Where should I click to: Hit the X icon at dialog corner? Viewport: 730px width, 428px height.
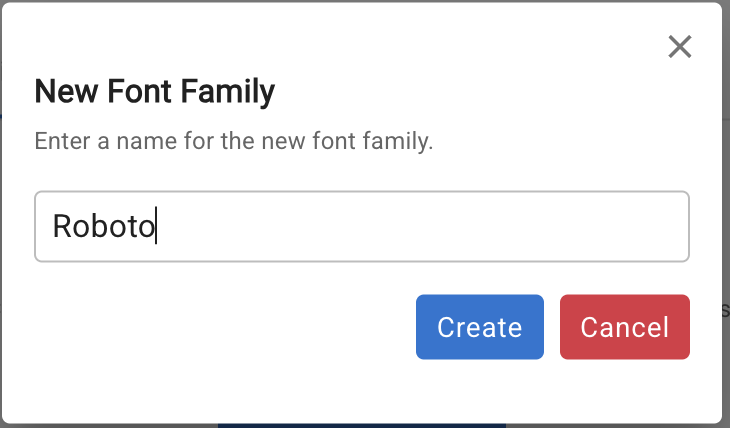coord(680,46)
